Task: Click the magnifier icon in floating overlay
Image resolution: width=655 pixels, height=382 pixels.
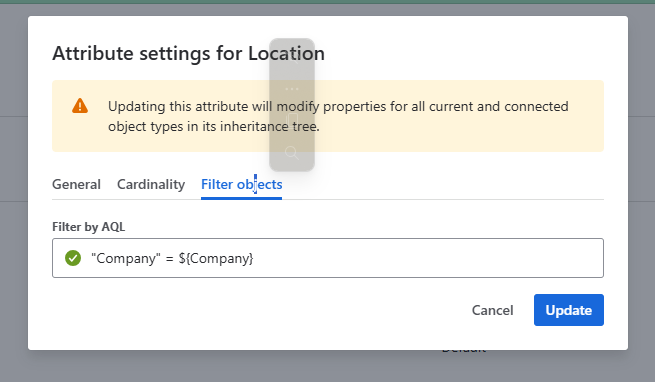Action: [292, 153]
